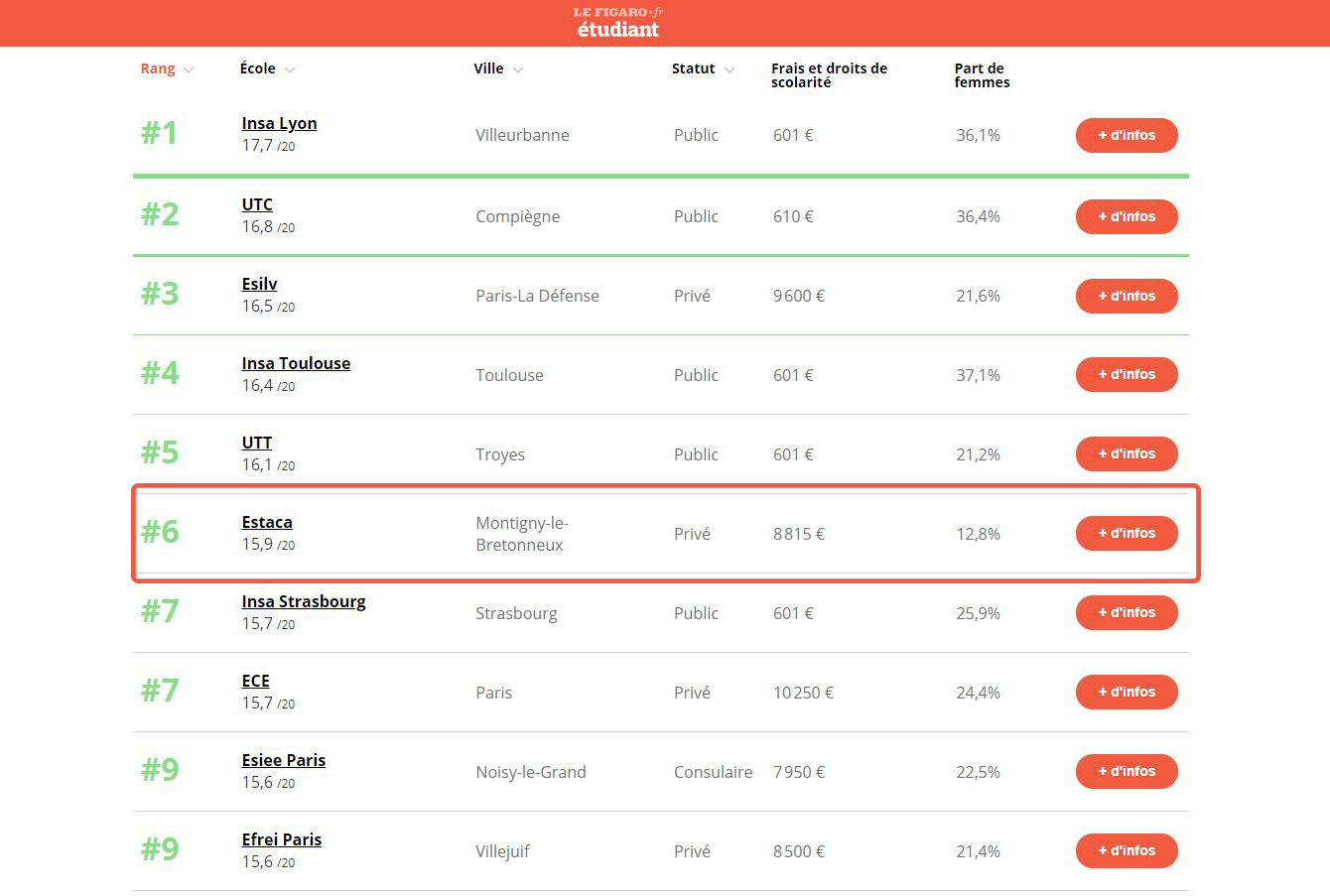This screenshot has height=896, width=1330.
Task: Click + d'infos for Esilv
Action: 1127,296
